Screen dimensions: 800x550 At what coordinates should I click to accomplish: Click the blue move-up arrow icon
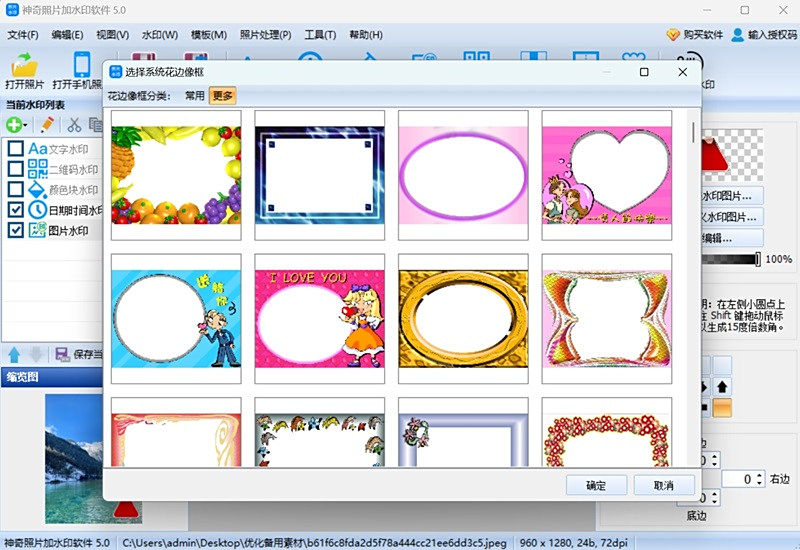(x=14, y=354)
